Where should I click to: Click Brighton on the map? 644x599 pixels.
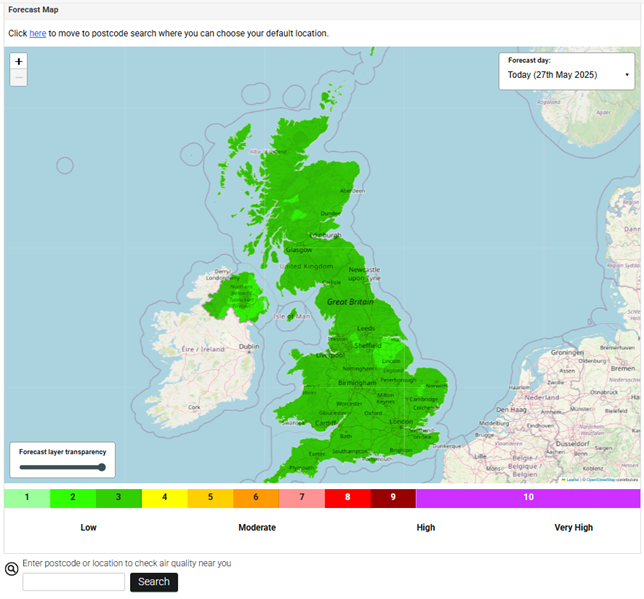[401, 450]
